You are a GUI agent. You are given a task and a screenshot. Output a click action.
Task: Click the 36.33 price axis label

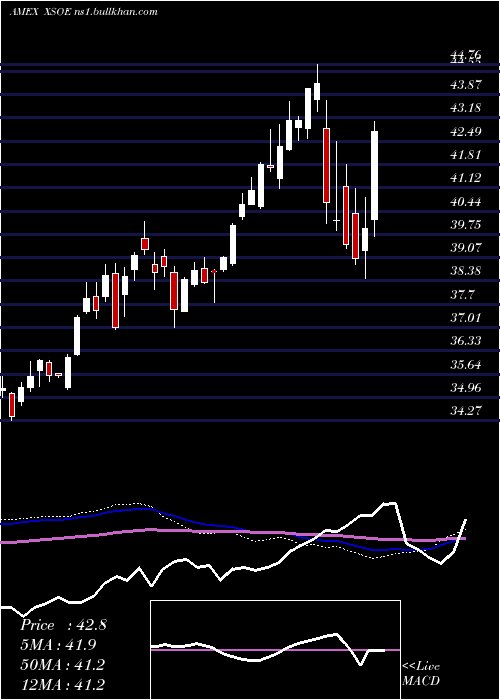pyautogui.click(x=466, y=341)
